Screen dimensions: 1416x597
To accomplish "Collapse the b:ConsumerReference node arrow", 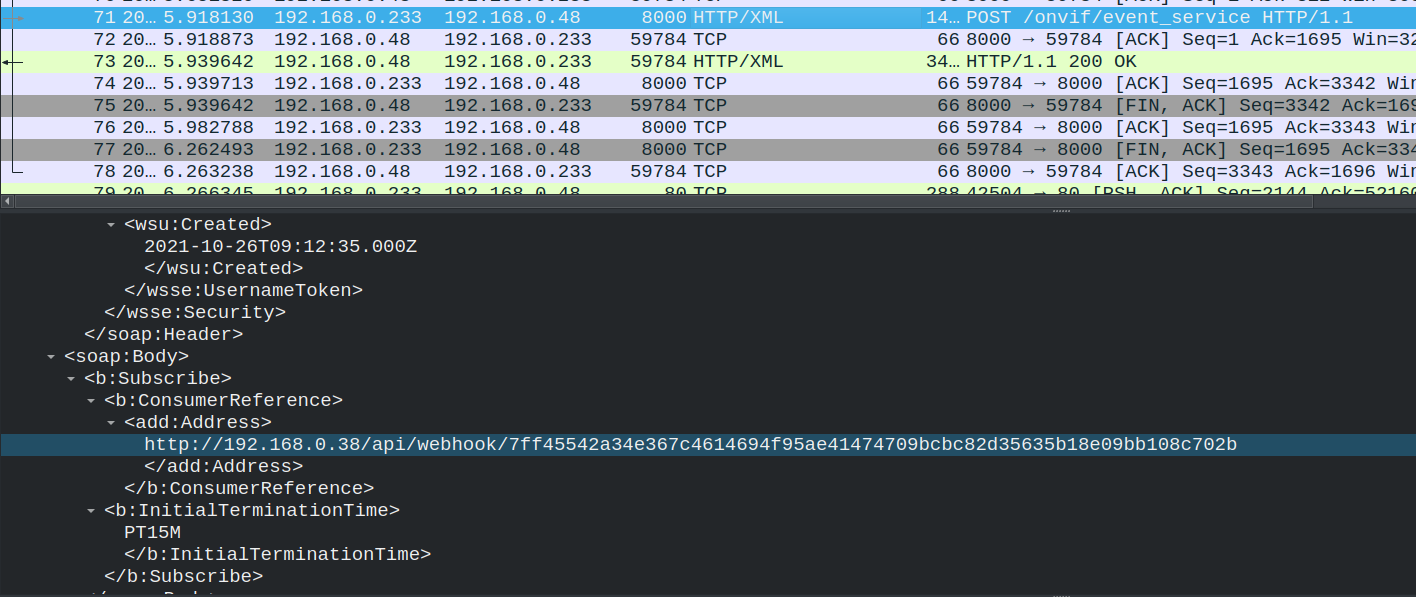I will point(91,401).
